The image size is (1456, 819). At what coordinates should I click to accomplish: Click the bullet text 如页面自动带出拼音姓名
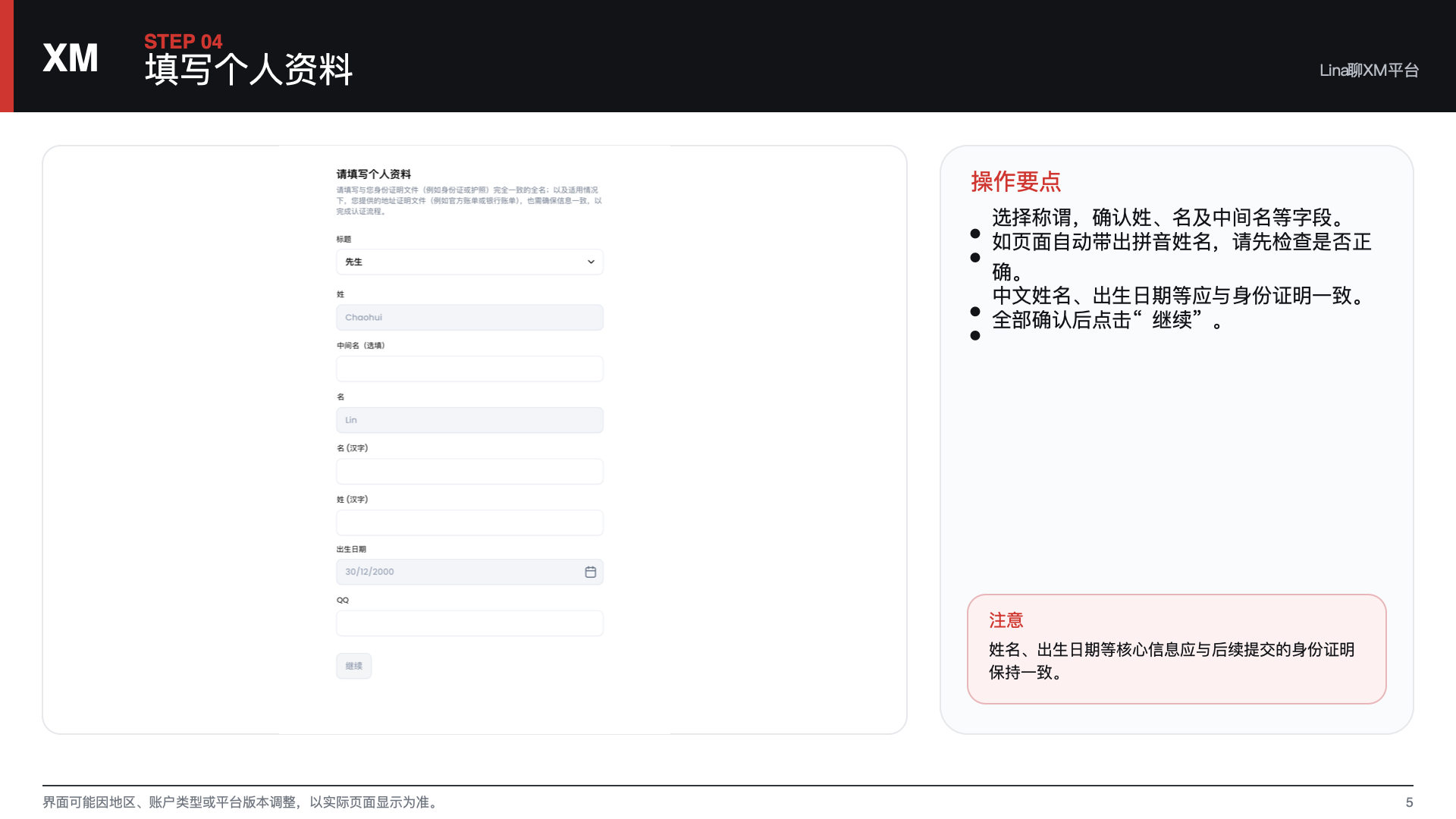[1181, 256]
